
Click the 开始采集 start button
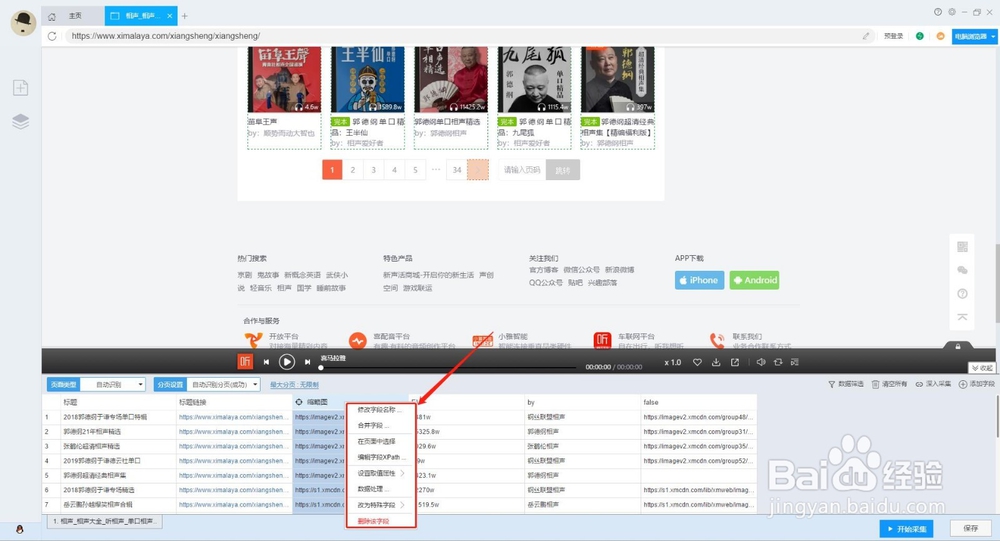906,529
